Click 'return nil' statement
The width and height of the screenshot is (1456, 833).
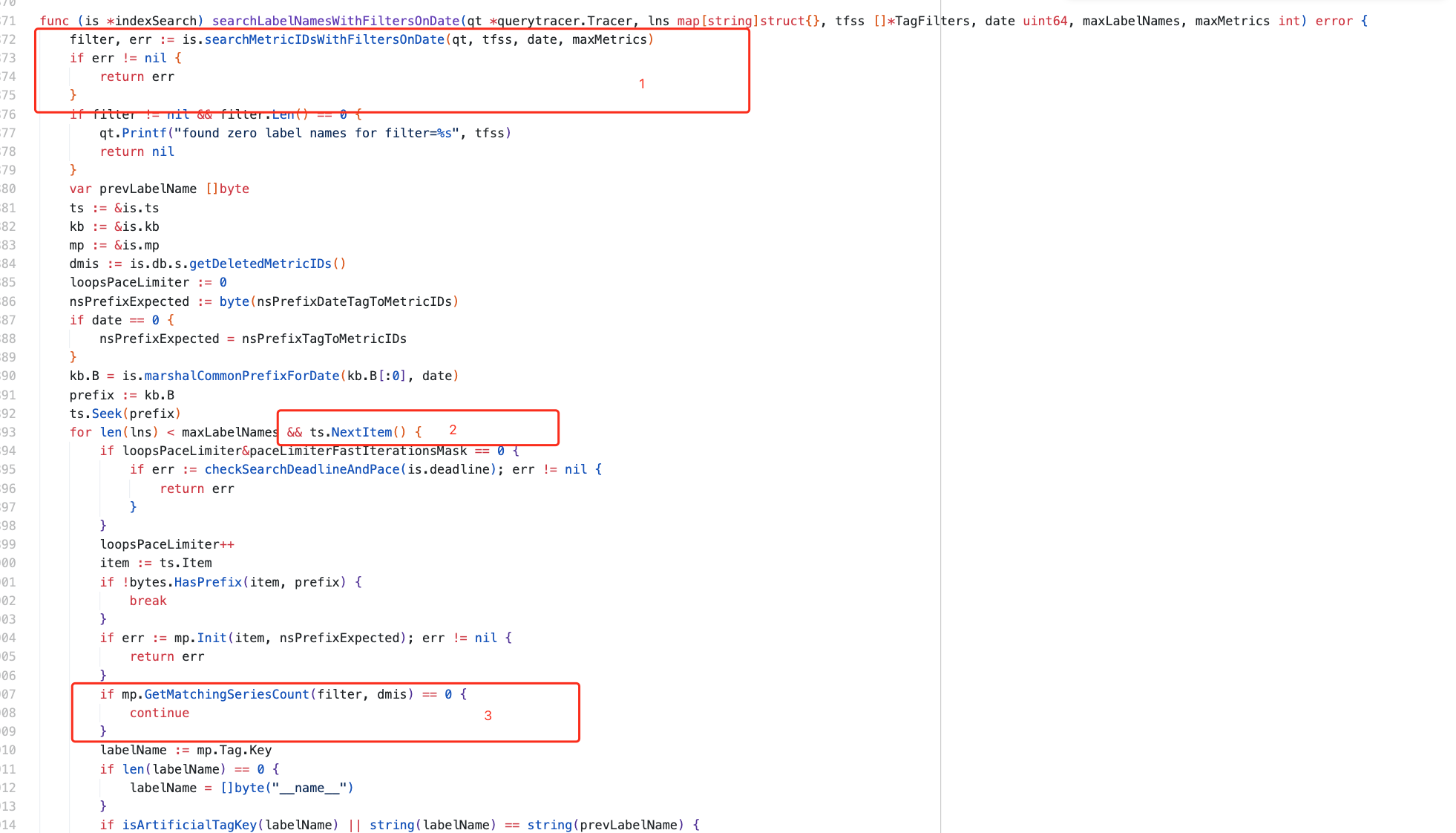[x=137, y=151]
